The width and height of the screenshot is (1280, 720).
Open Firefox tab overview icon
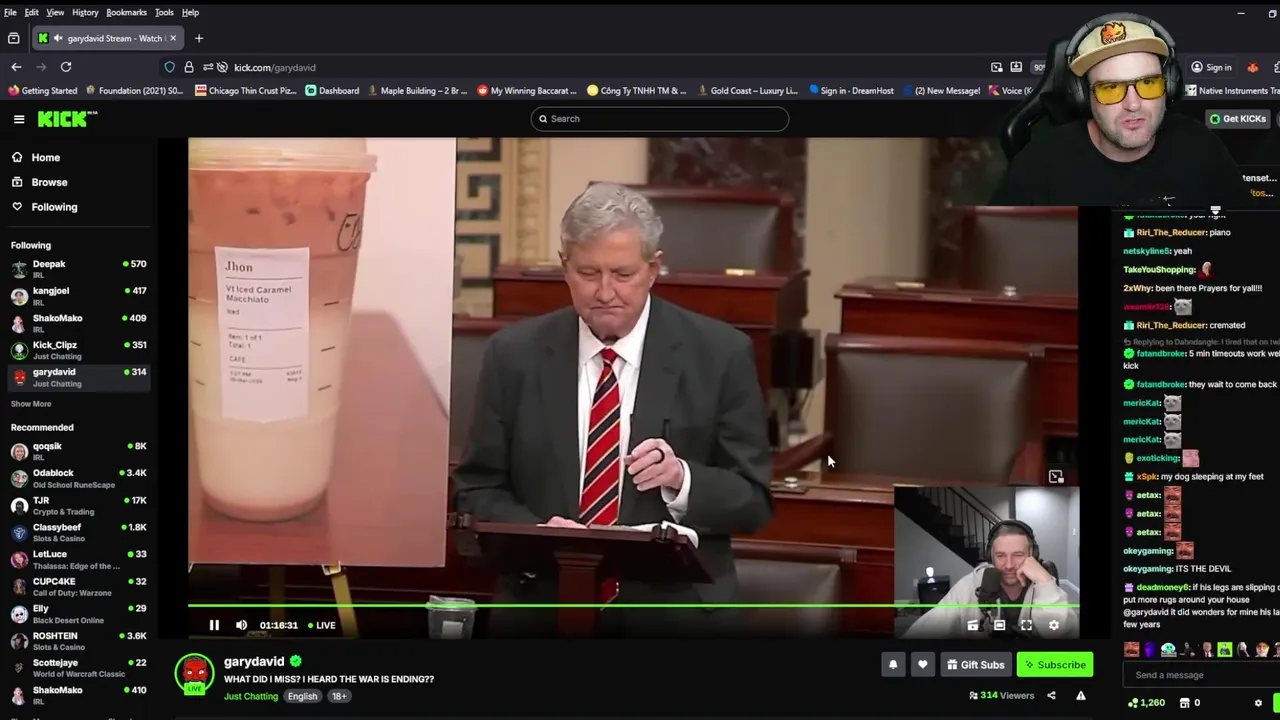(13, 38)
